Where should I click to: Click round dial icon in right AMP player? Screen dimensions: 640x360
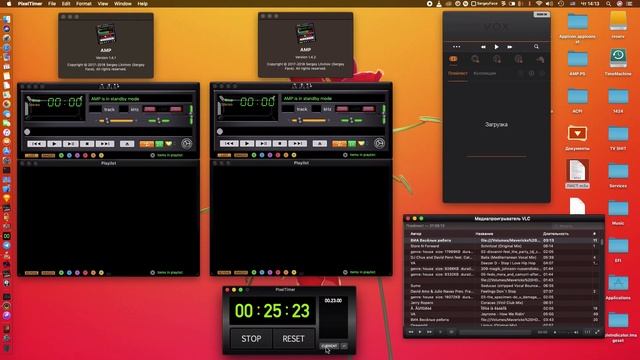coord(379,143)
